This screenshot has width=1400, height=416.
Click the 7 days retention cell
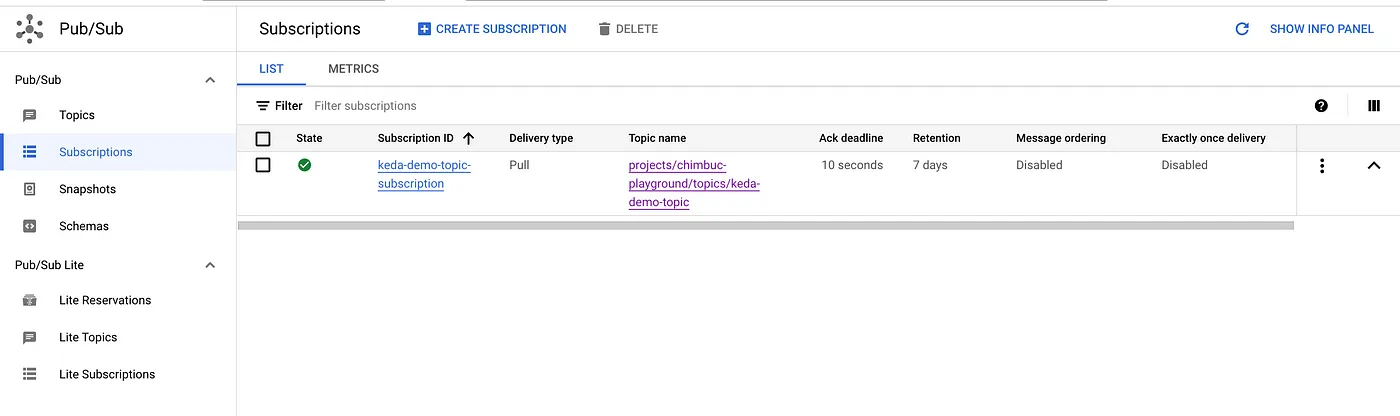[930, 165]
